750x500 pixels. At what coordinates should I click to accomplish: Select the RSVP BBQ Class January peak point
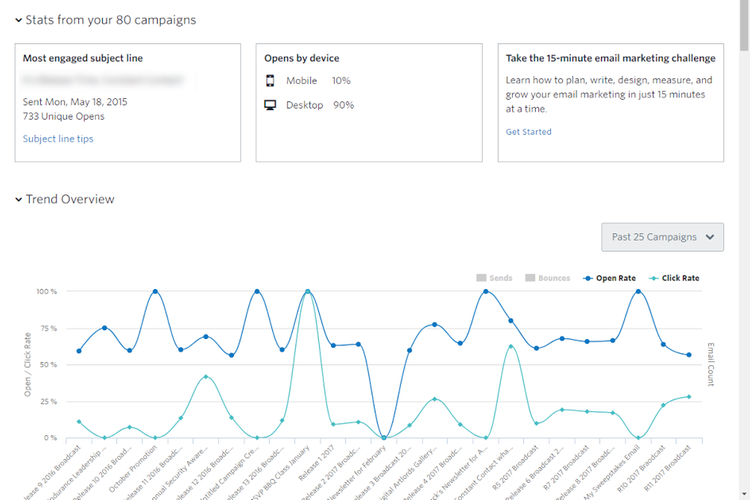click(307, 292)
